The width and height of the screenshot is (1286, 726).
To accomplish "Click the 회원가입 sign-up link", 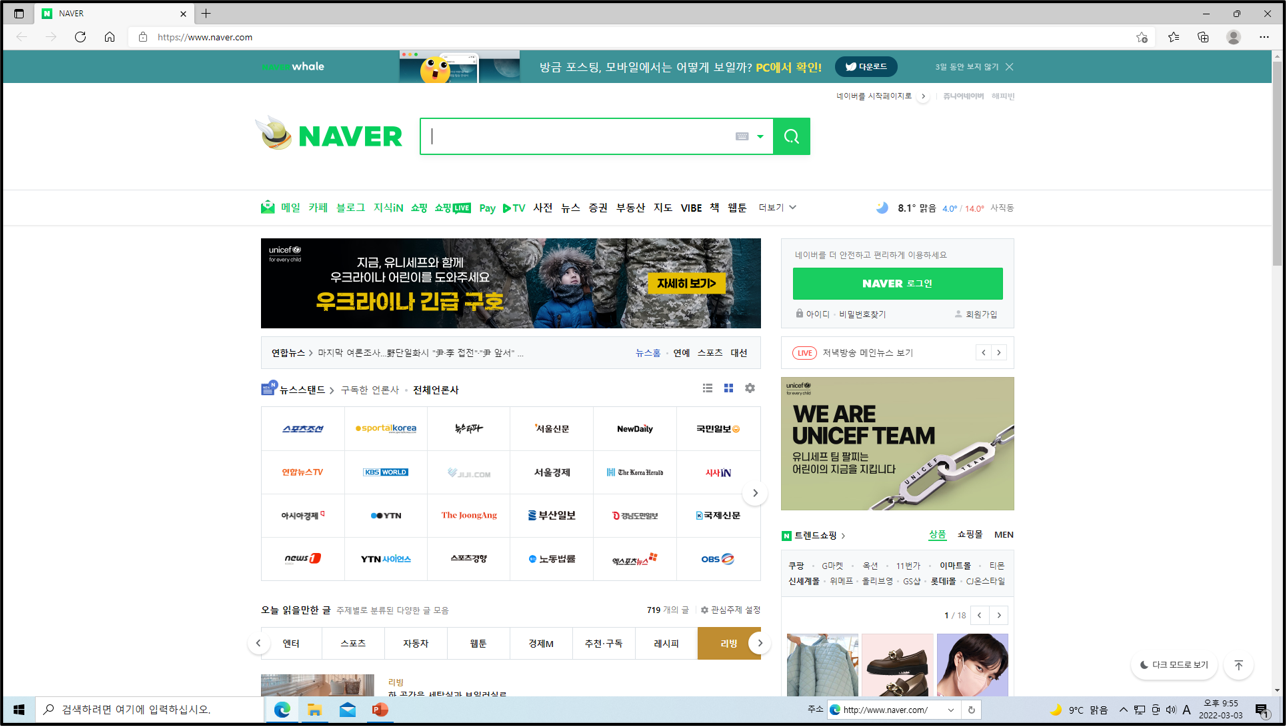I will point(976,314).
